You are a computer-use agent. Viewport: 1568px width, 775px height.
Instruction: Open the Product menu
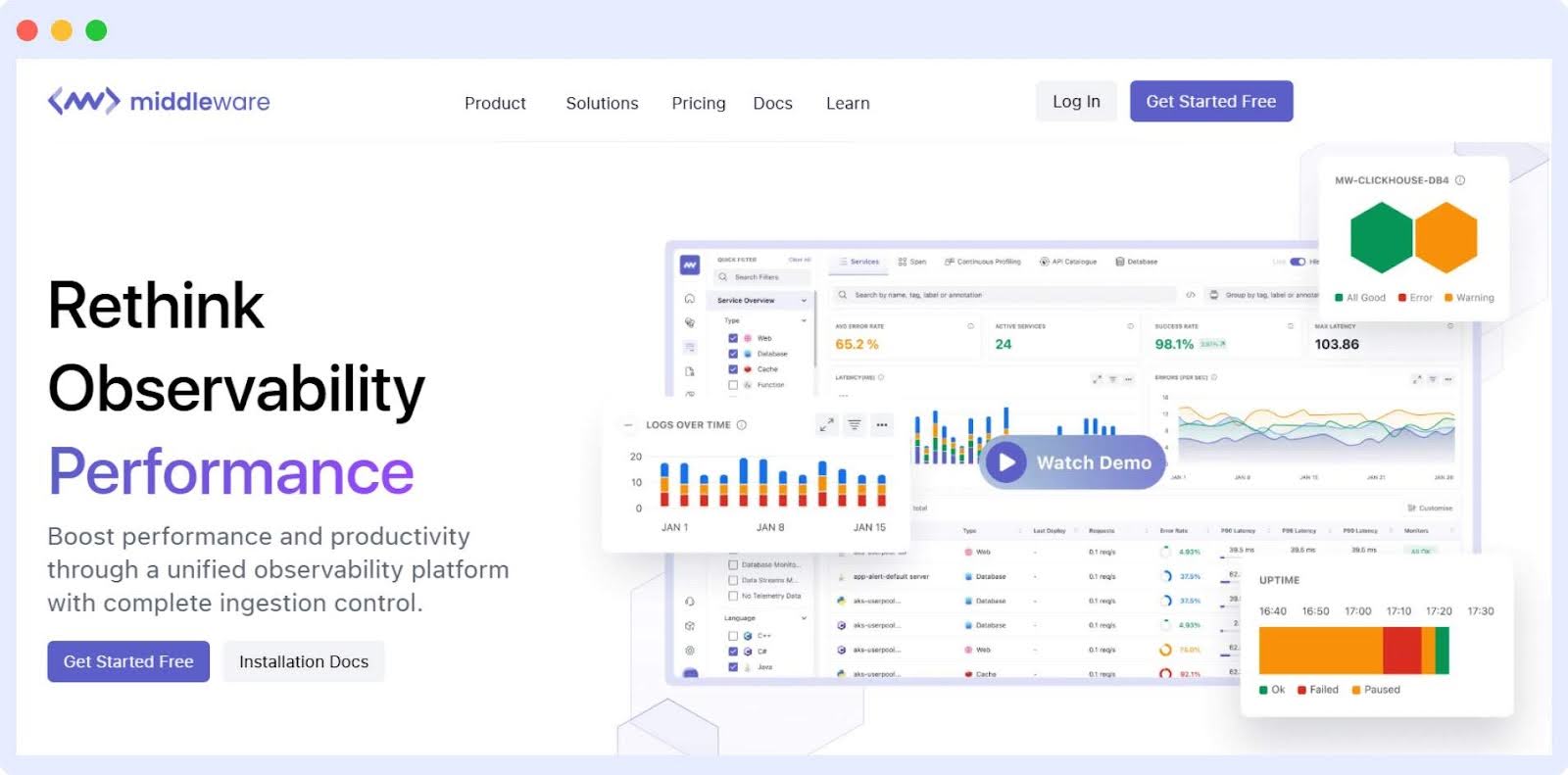[x=495, y=103]
